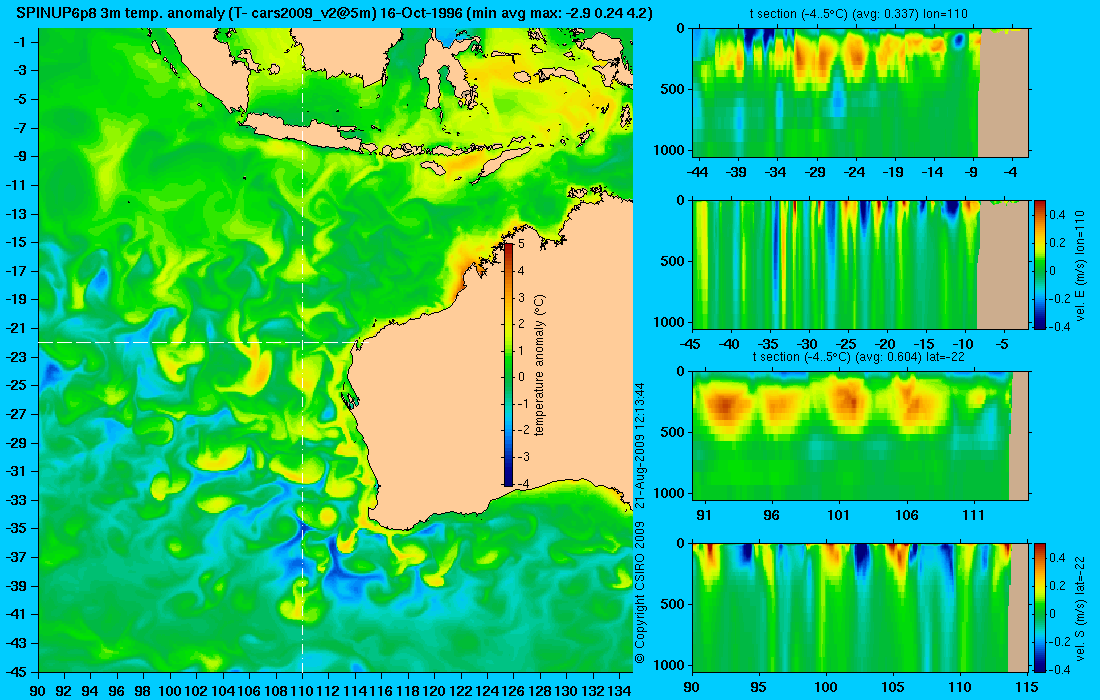Click the '122' longitude tick under main map

tap(461, 691)
